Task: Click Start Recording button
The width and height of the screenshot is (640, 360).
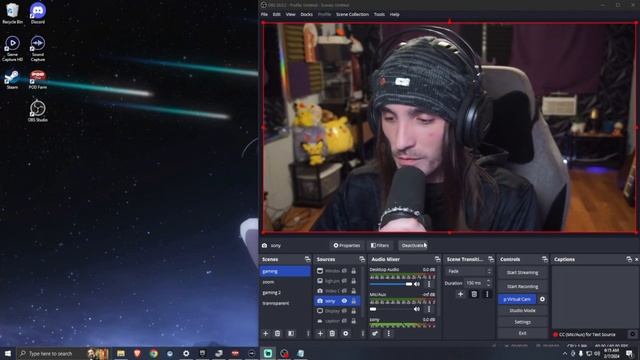Action: 522,287
